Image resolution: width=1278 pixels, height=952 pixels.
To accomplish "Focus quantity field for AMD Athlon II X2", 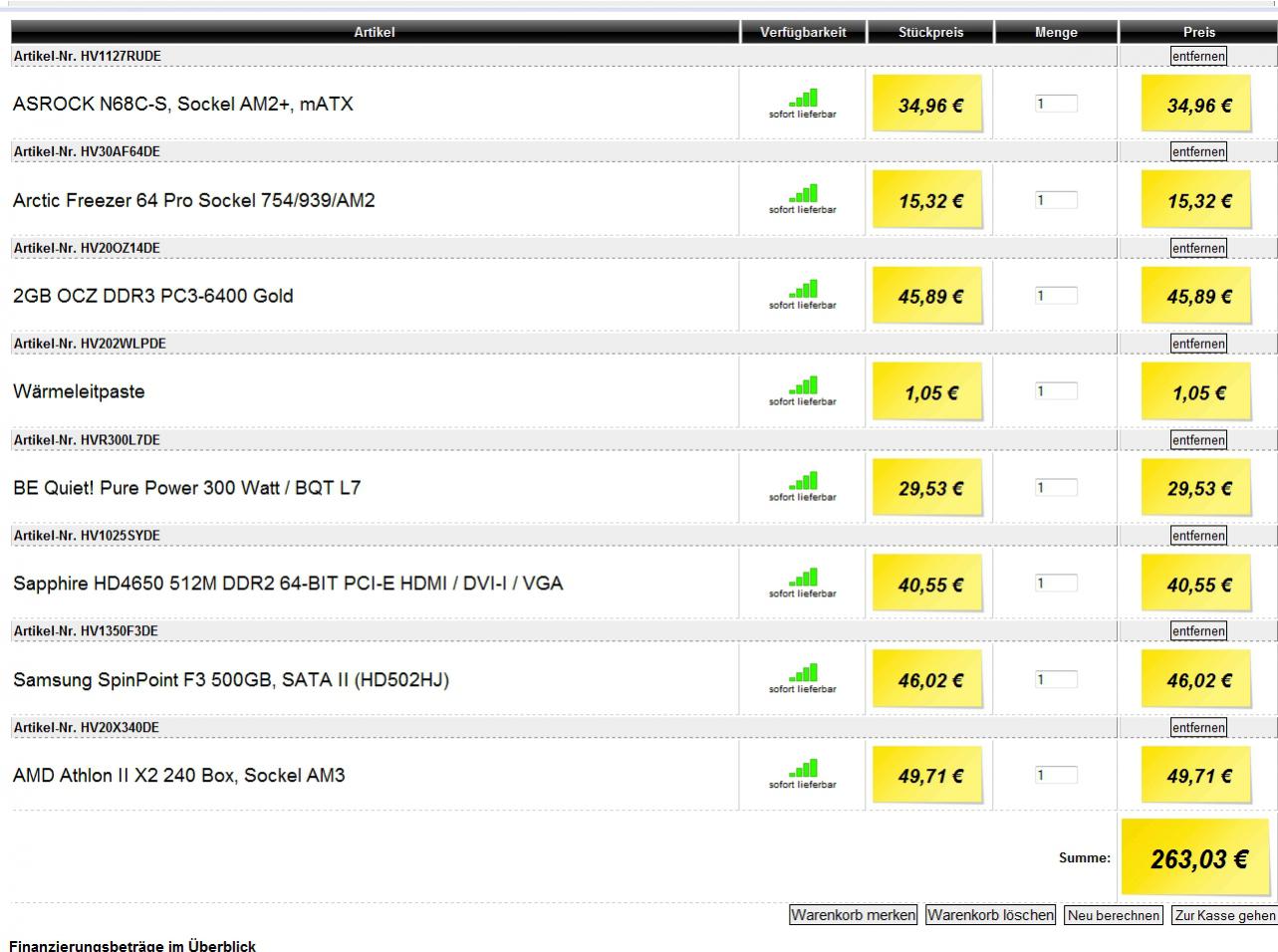I will coord(1056,775).
